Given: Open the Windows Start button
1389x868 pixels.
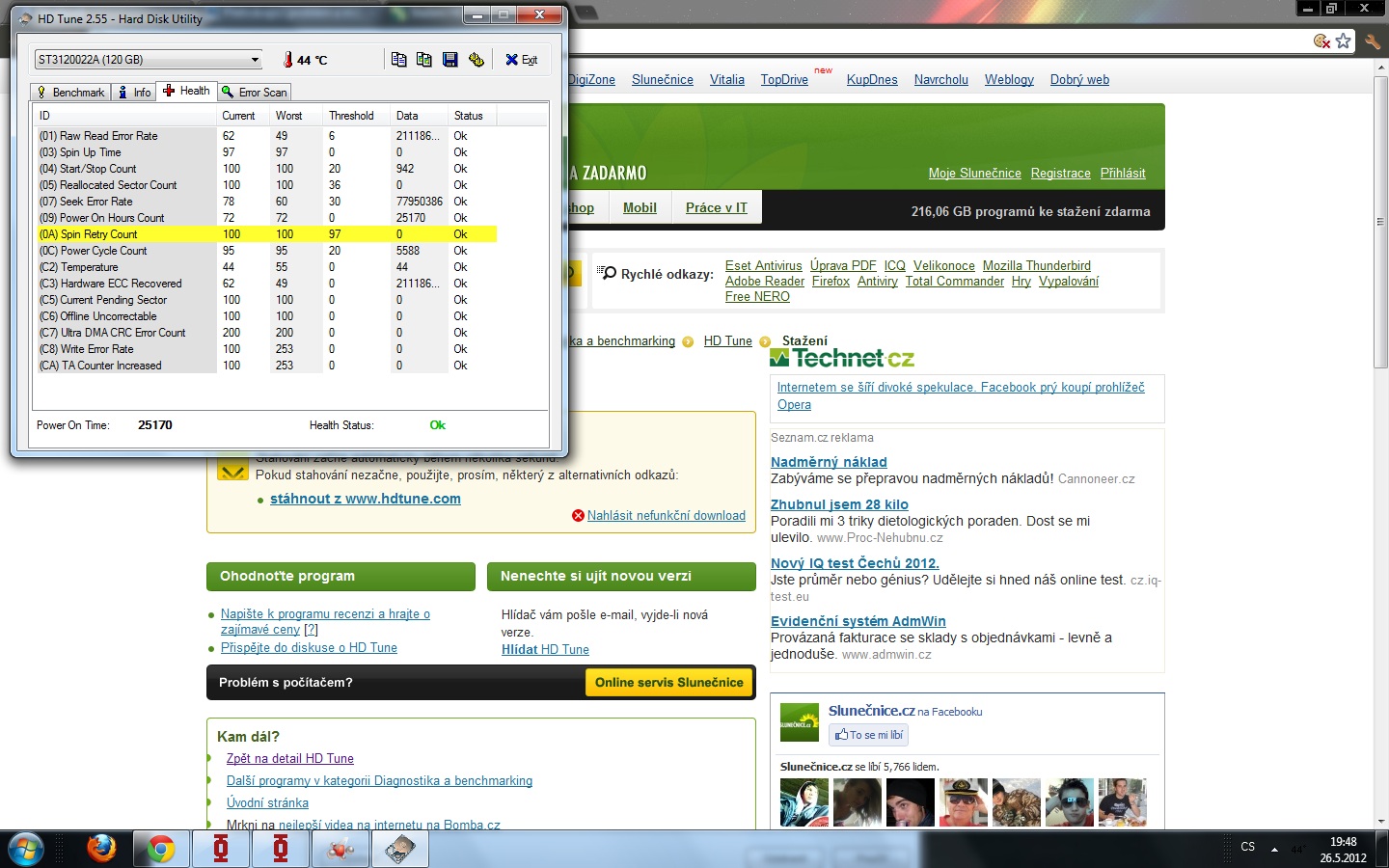Looking at the screenshot, I should point(26,849).
